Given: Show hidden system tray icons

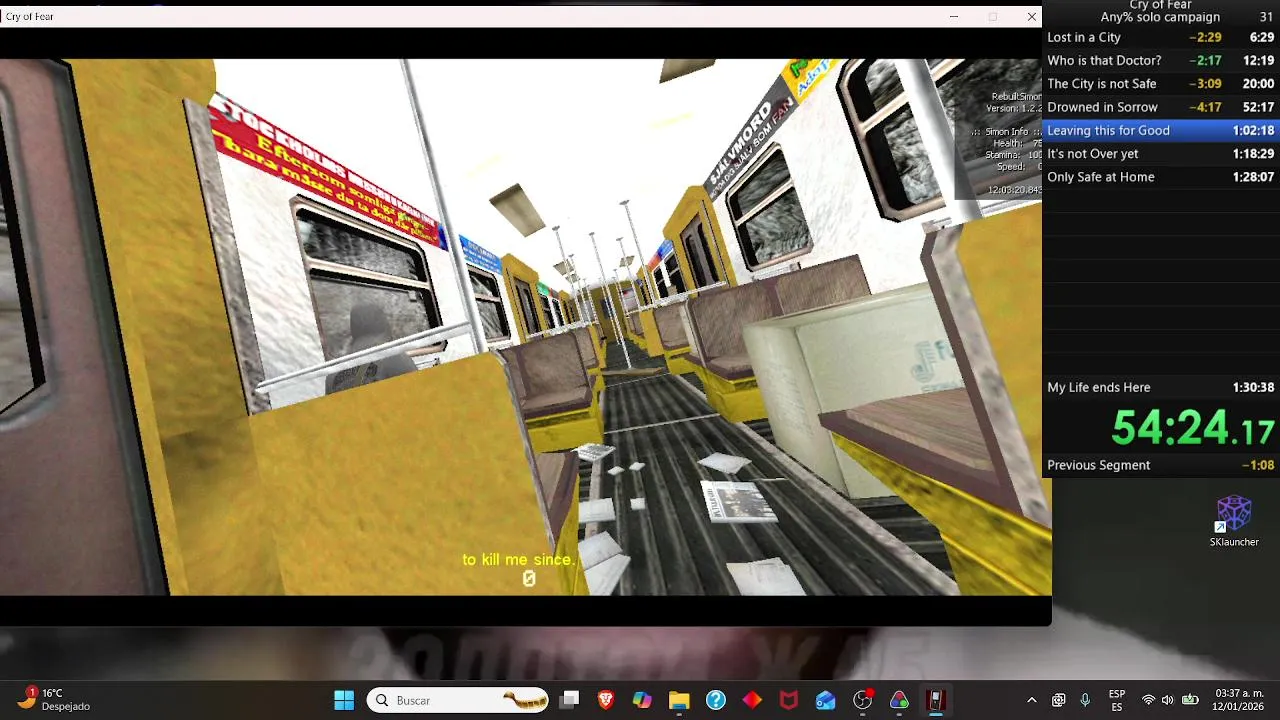Looking at the screenshot, I should click(x=1032, y=700).
